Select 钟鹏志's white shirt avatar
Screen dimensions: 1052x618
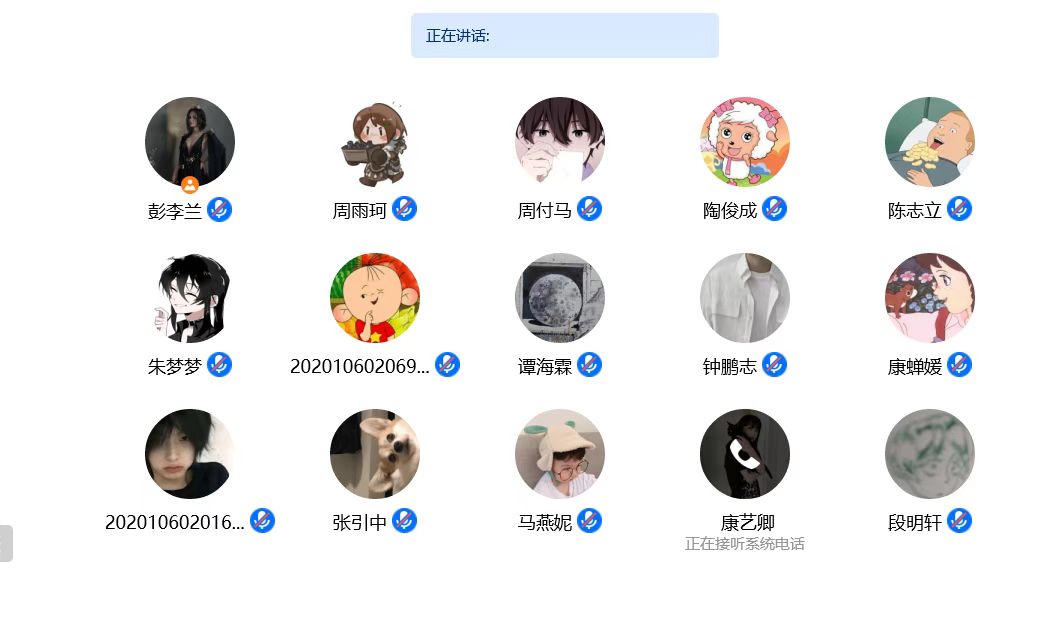tap(745, 298)
